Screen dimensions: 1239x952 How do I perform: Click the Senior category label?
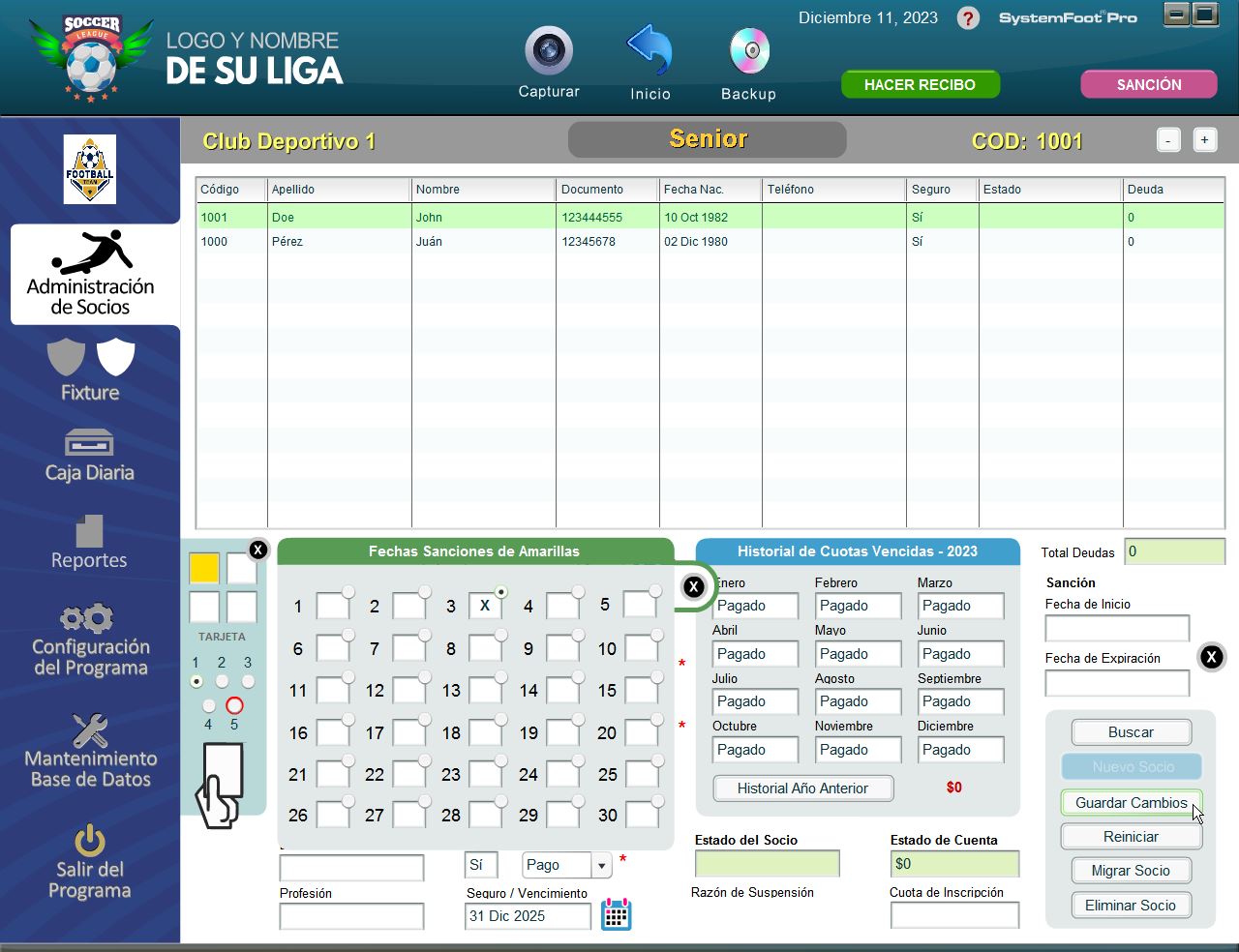pos(708,139)
